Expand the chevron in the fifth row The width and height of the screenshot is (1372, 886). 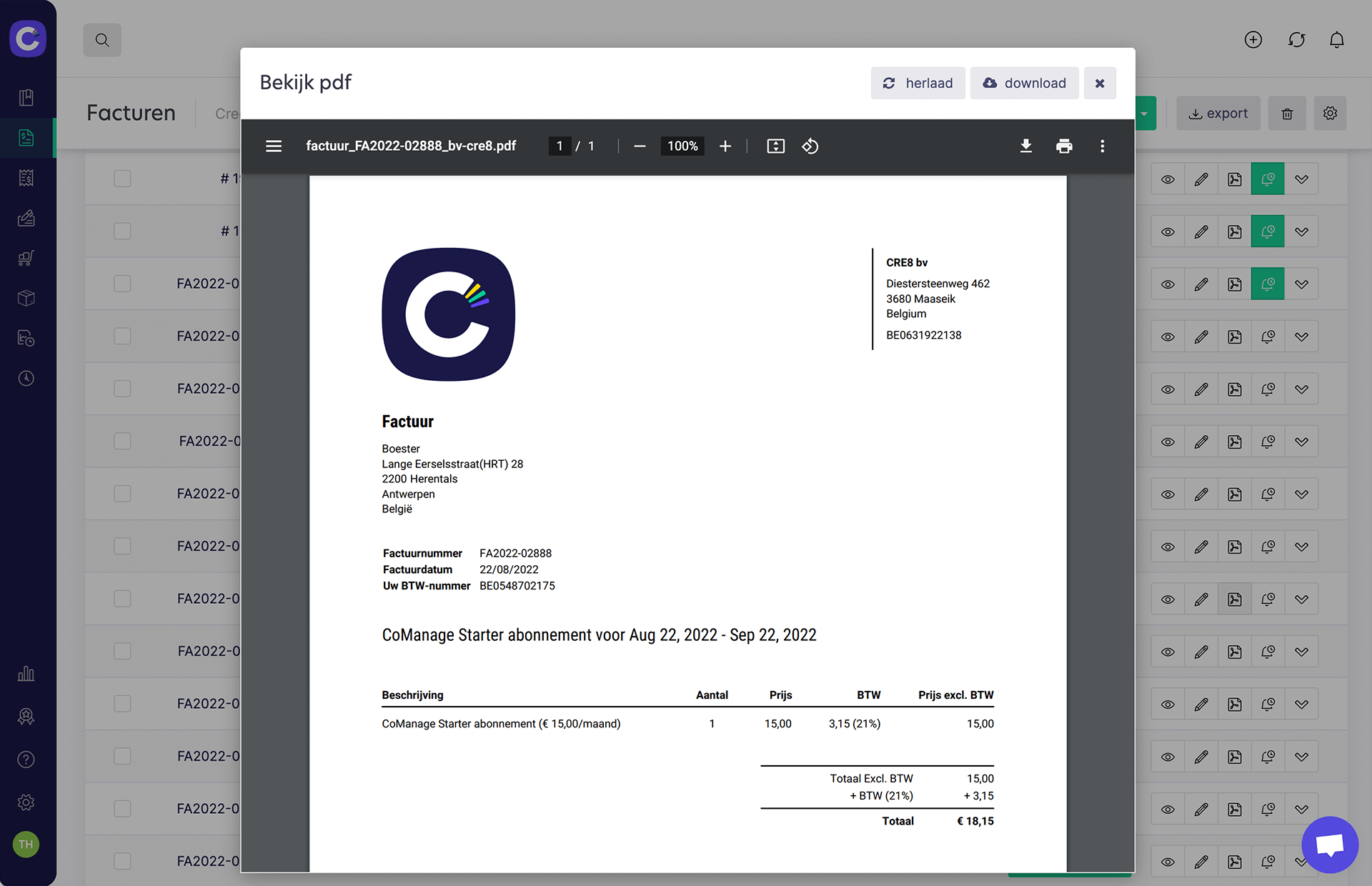point(1301,389)
